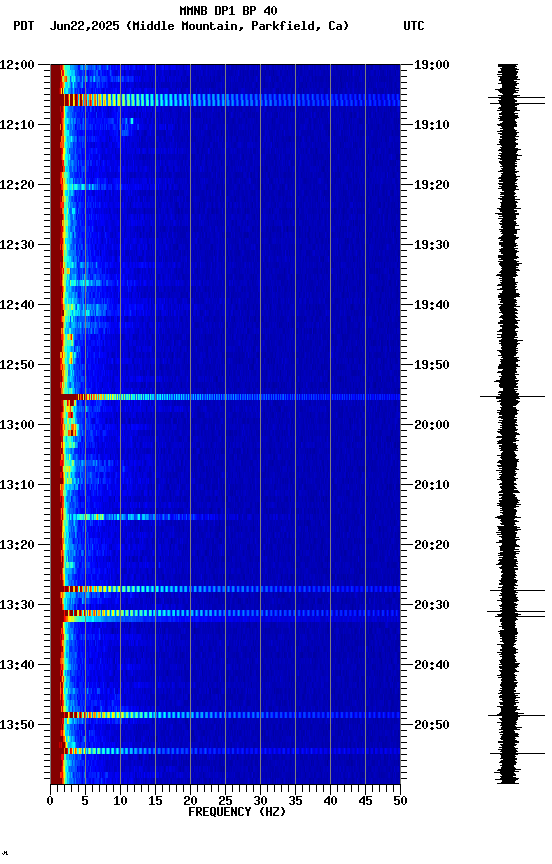This screenshot has width=552, height=864.
Task: Click the 40 Hz frequency axis label
Action: tap(330, 801)
